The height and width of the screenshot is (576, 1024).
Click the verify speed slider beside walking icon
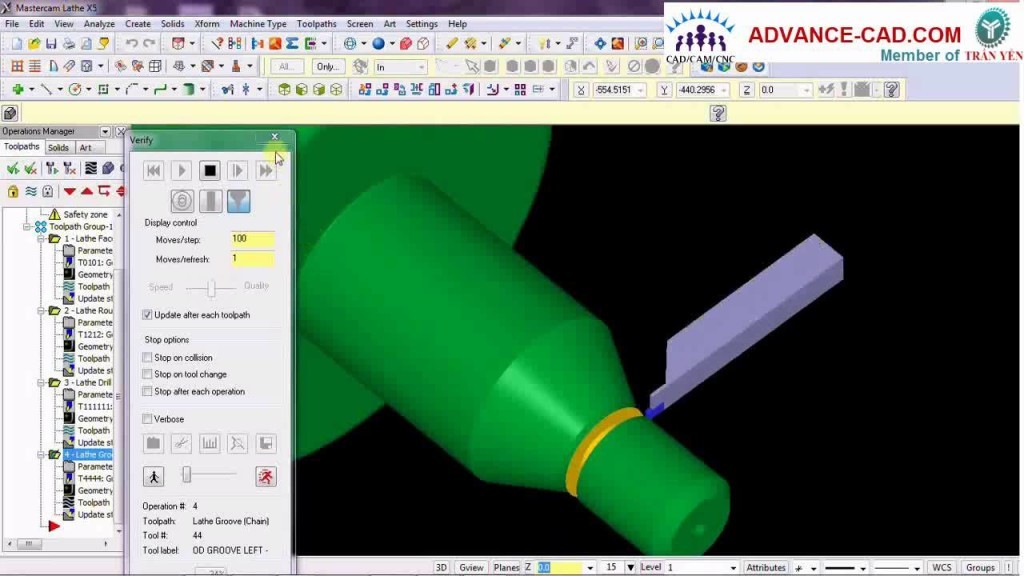(188, 475)
